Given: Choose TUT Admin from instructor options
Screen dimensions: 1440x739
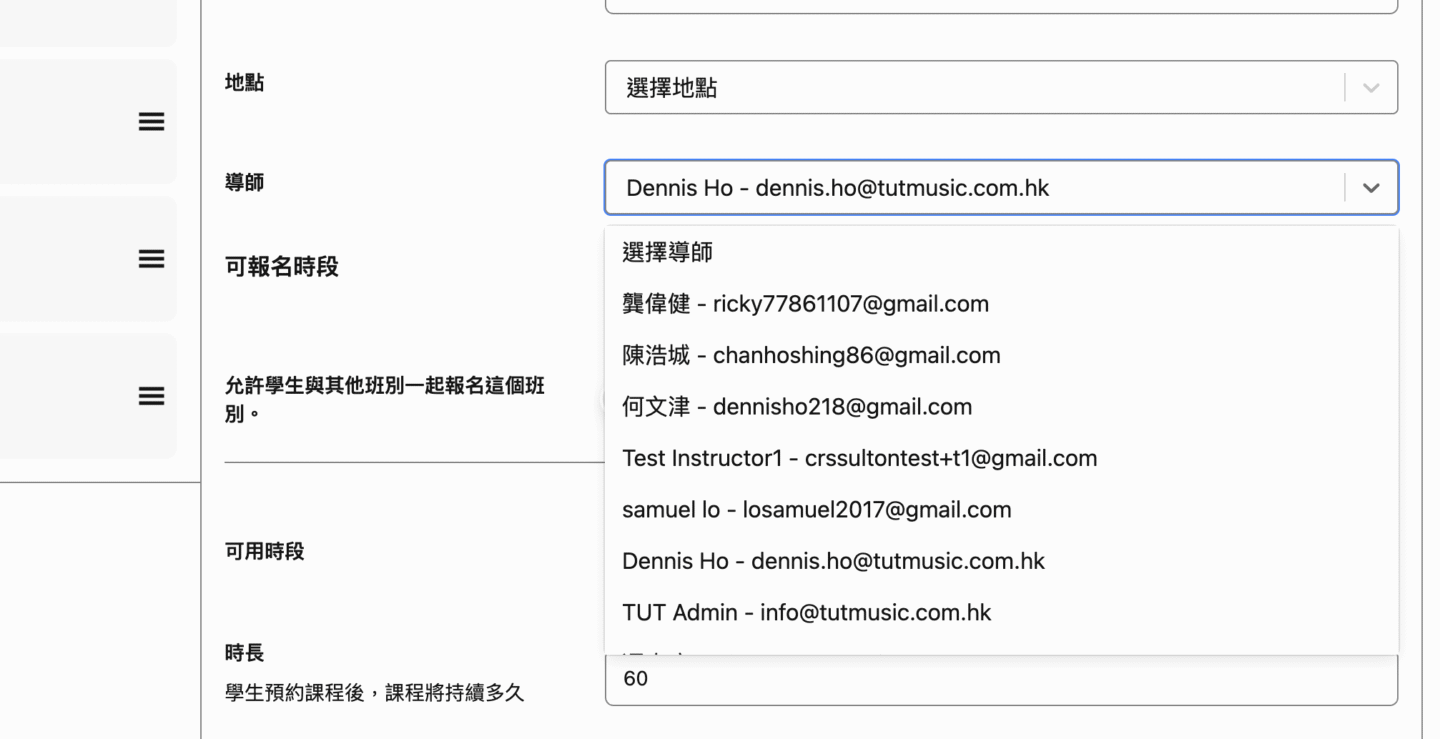Looking at the screenshot, I should tap(806, 612).
